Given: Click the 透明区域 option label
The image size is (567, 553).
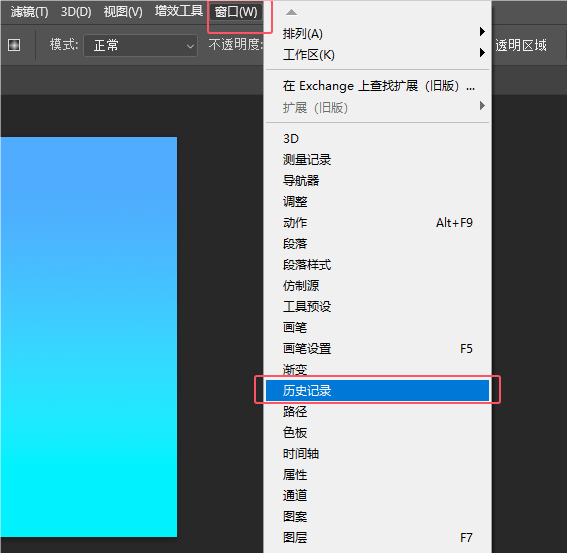Looking at the screenshot, I should 521,46.
